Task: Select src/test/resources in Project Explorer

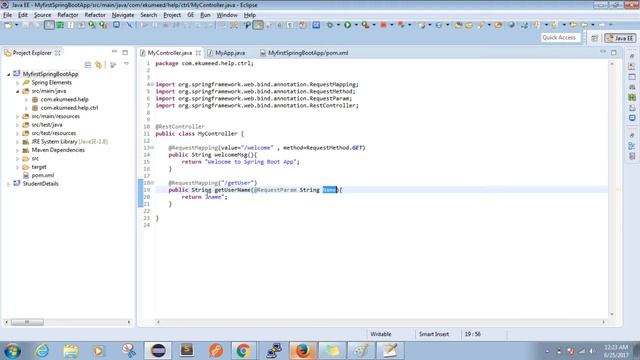Action: (53, 133)
